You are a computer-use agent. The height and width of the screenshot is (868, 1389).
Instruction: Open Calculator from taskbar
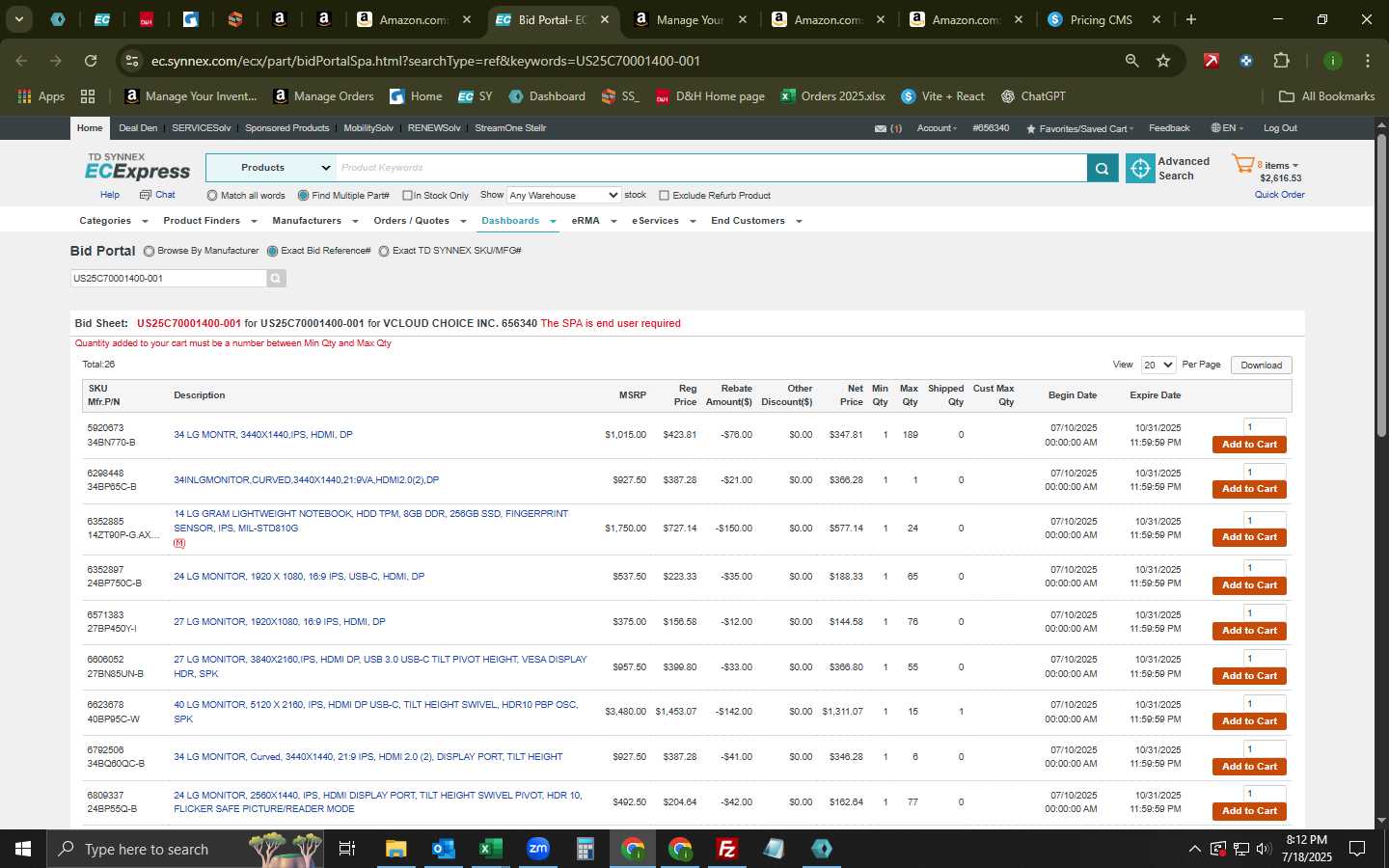click(585, 849)
